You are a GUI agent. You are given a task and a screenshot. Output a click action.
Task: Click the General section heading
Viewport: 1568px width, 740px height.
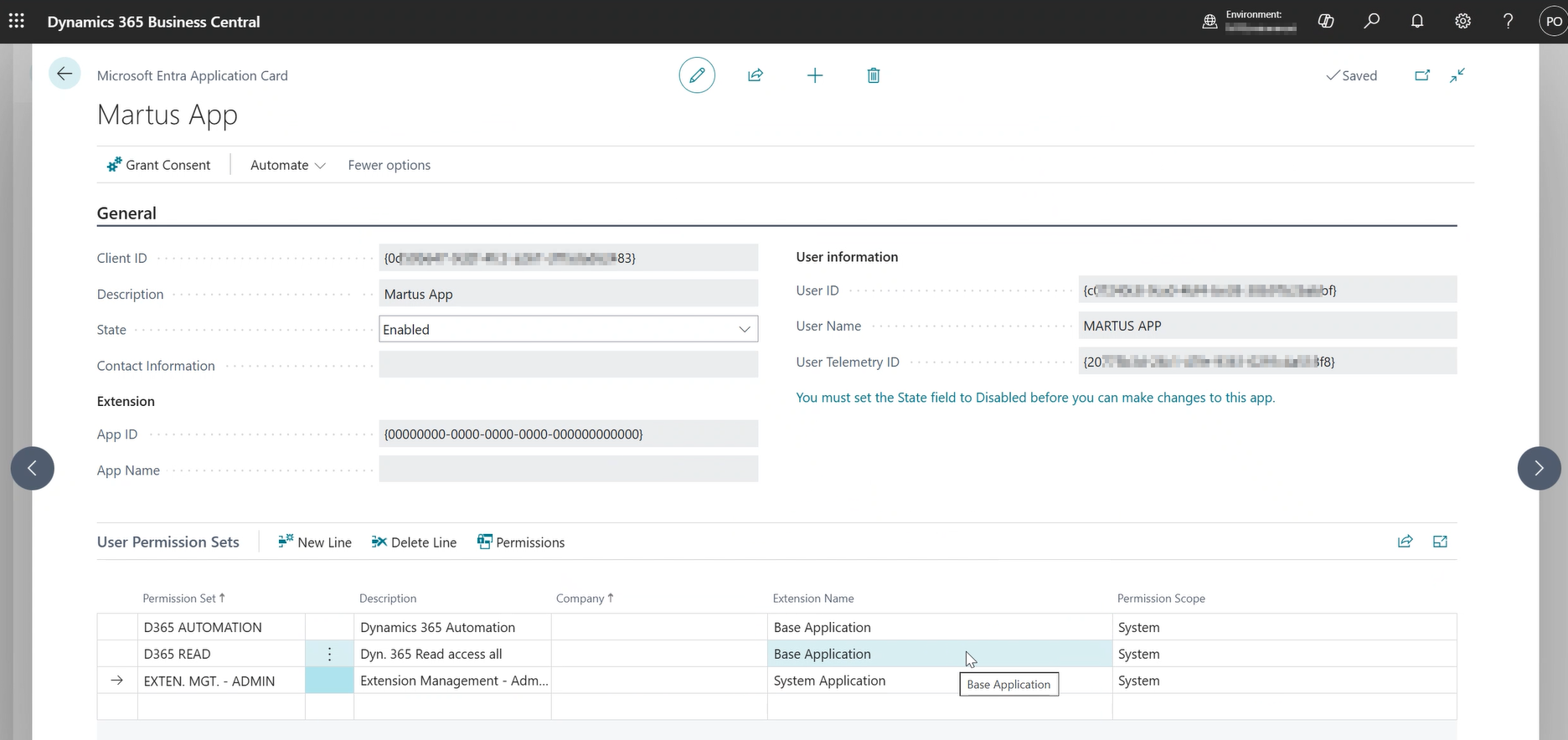pyautogui.click(x=126, y=213)
